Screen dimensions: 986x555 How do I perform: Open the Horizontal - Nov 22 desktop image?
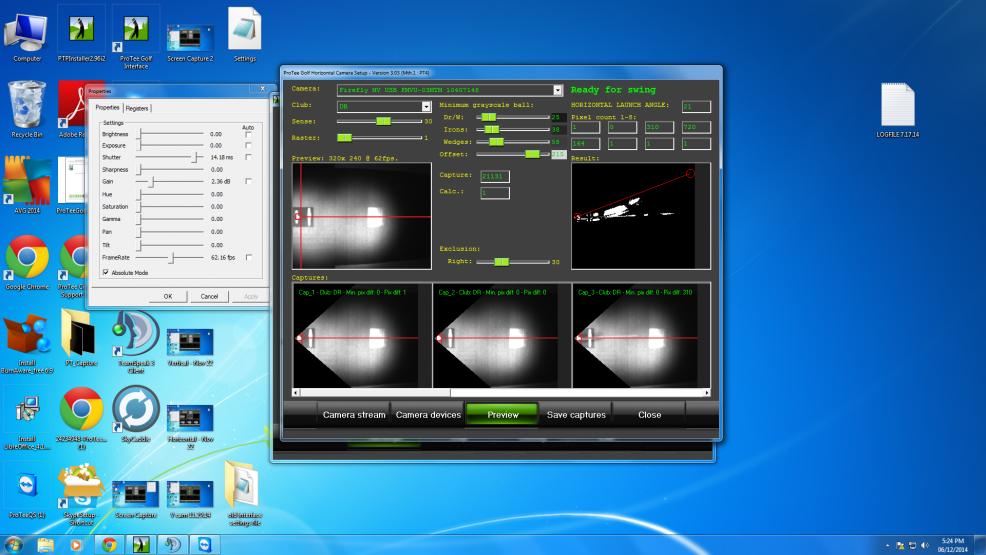[190, 427]
